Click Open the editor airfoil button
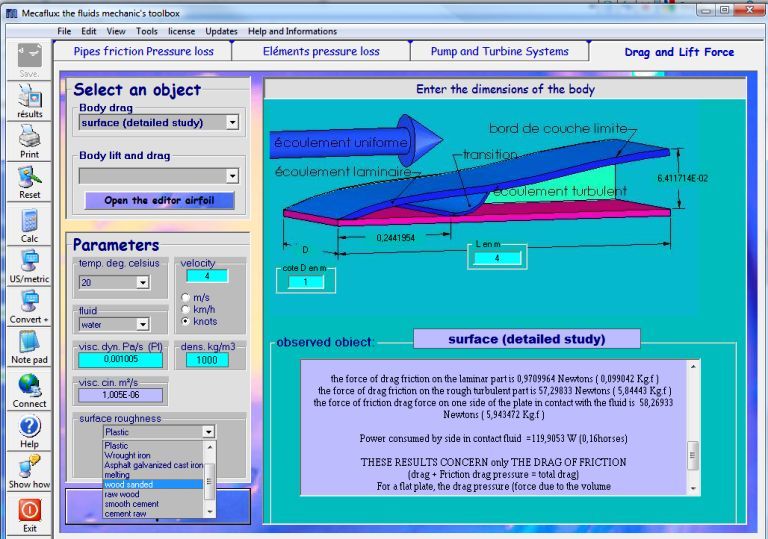Screen dimensions: 768x539 159,200
